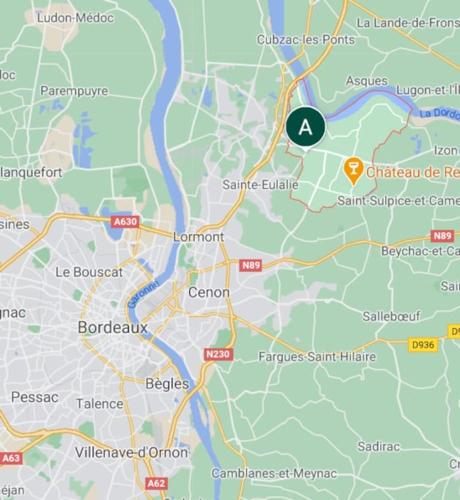
Task: Click the location pin marker A
Action: (305, 128)
